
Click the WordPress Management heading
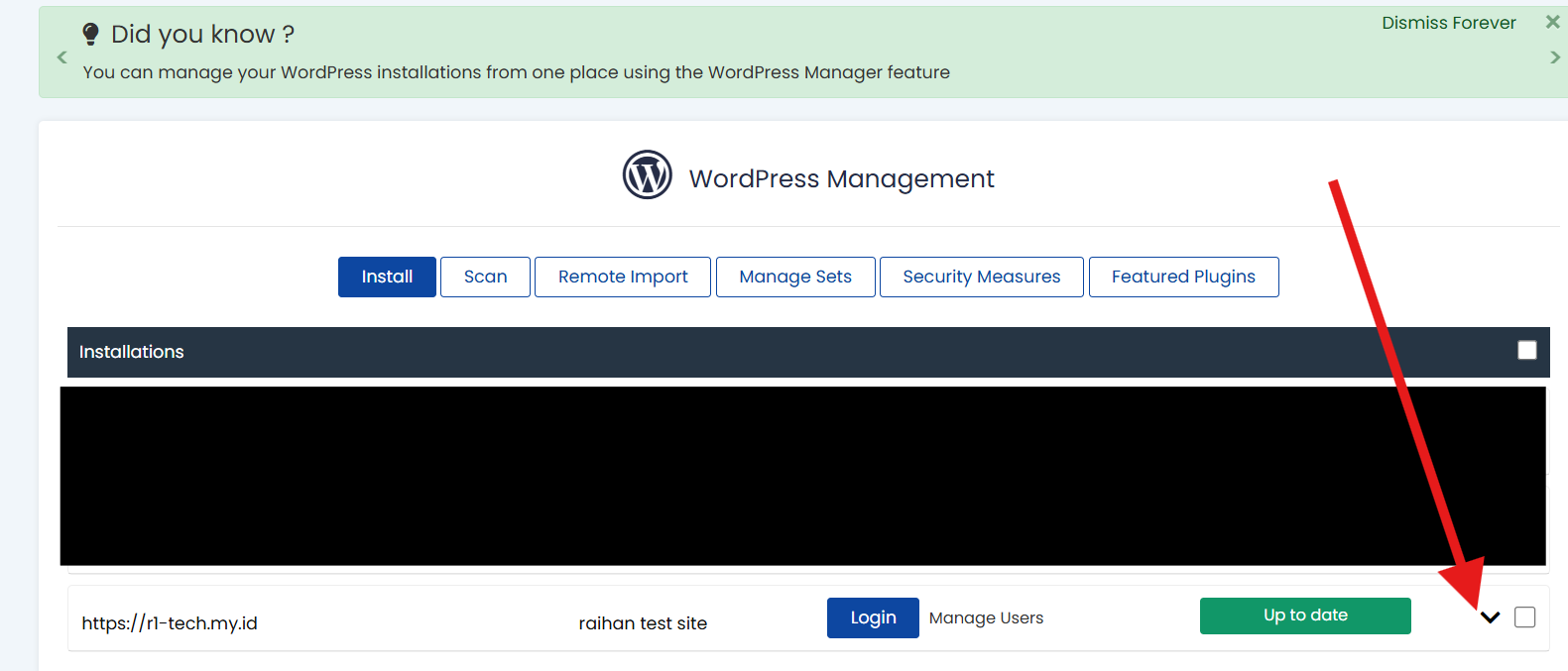(841, 178)
